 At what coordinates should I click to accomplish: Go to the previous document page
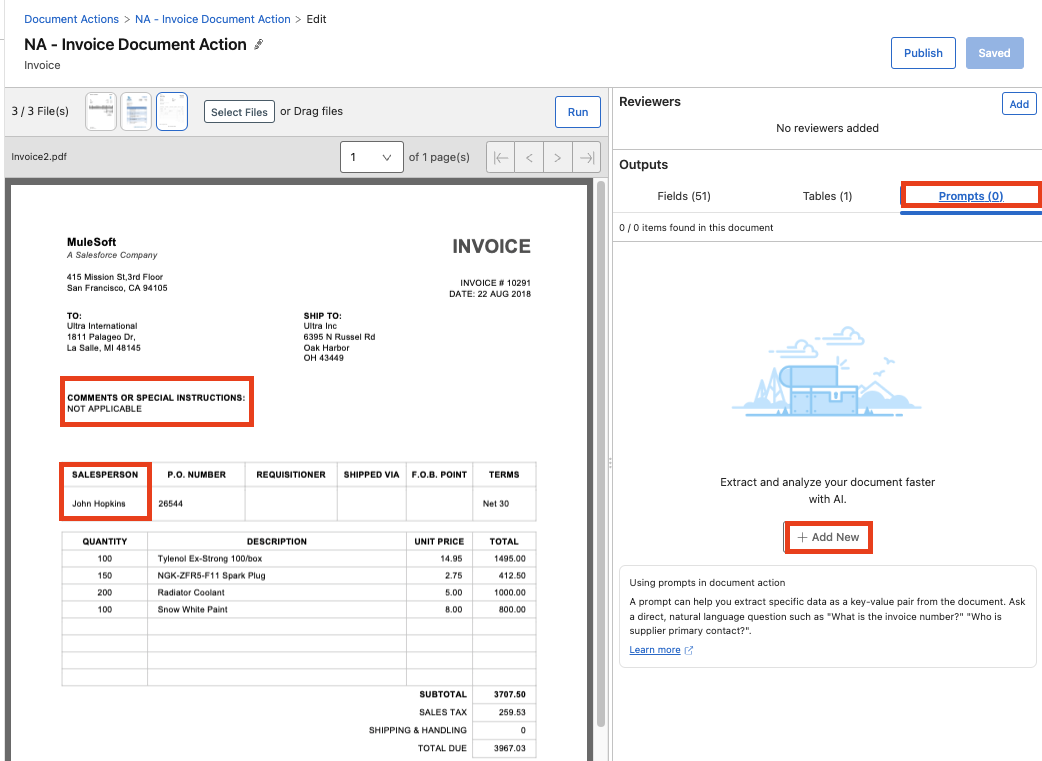point(529,158)
